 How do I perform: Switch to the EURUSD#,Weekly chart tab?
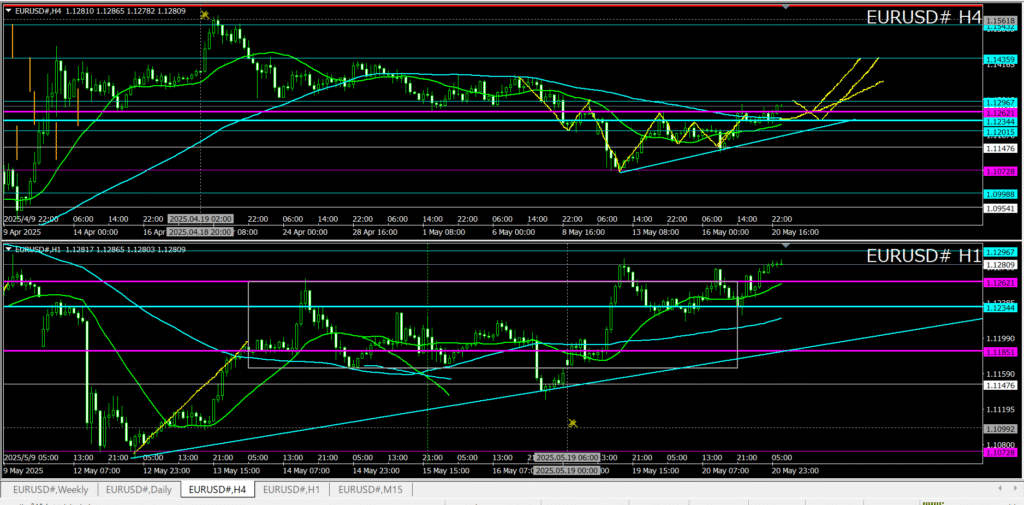[x=50, y=489]
